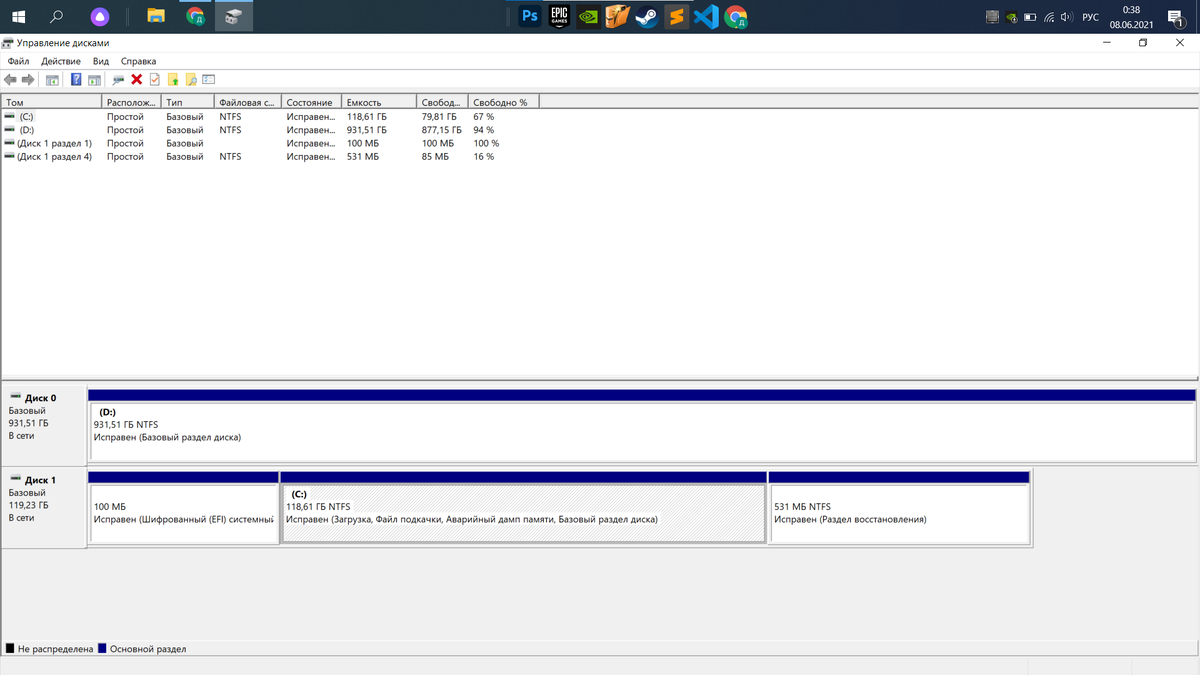
Task: Click the folder with magnifier icon
Action: tap(191, 79)
